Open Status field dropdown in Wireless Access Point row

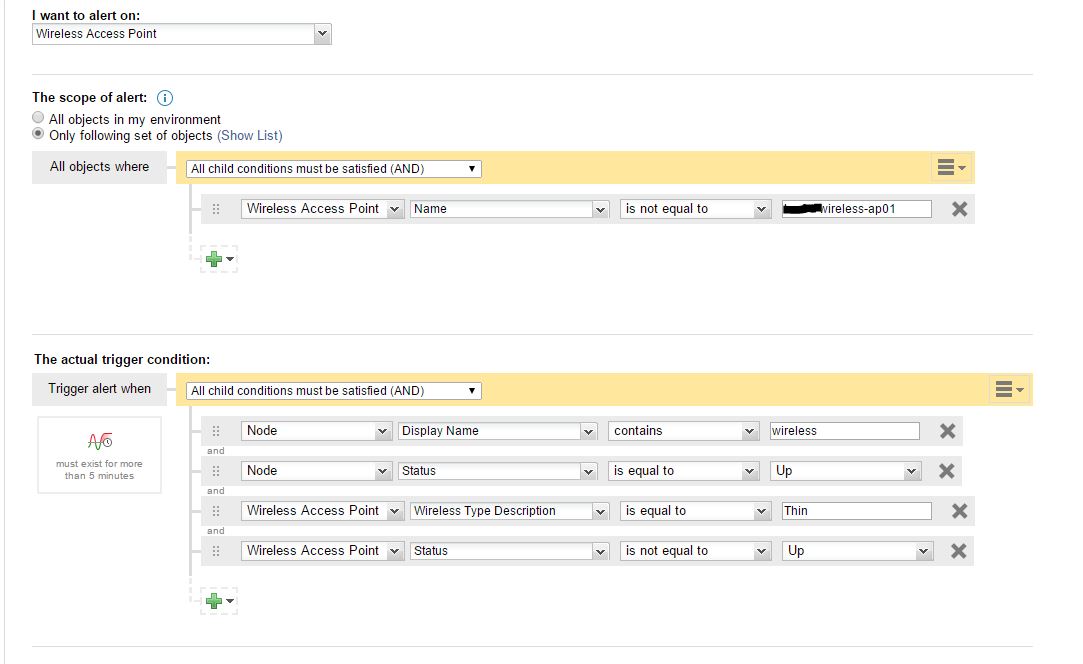click(510, 551)
